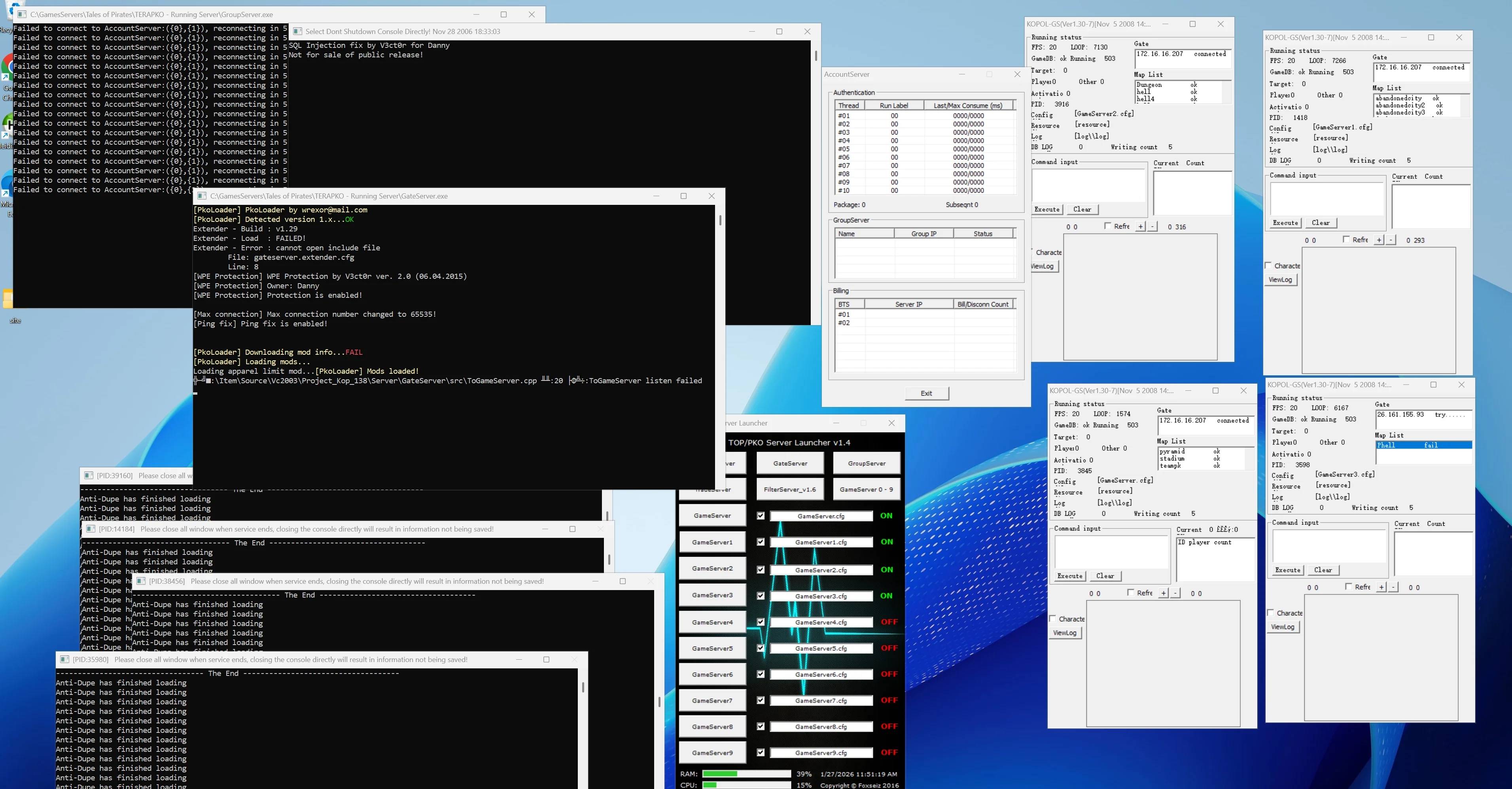Launch GateServer from the Server Launcher

click(x=790, y=463)
